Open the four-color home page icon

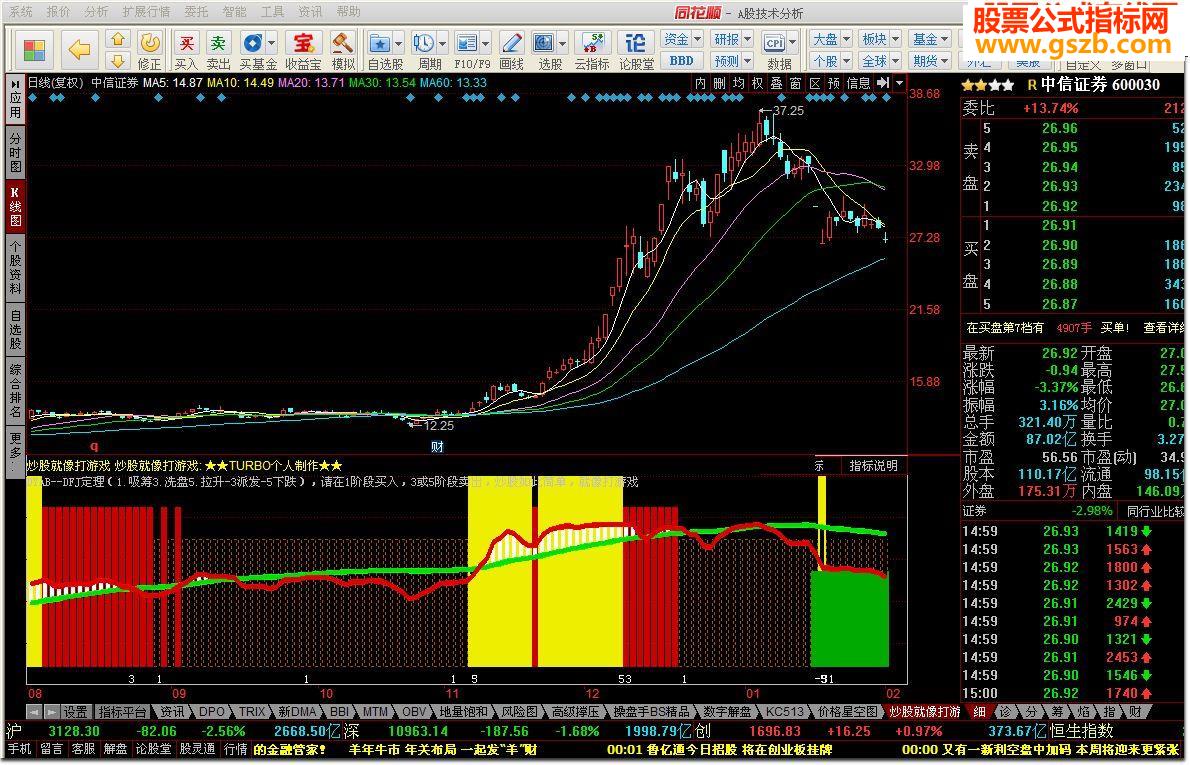click(x=34, y=50)
